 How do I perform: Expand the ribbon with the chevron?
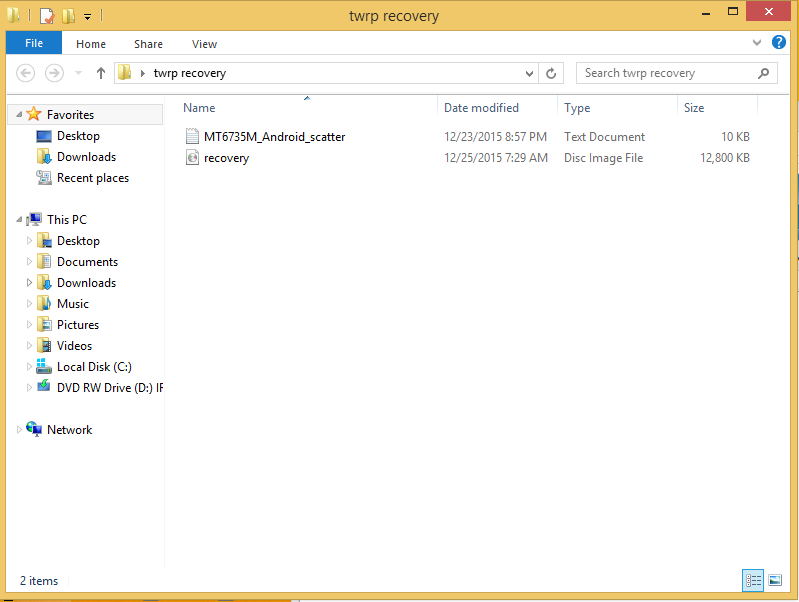point(757,43)
